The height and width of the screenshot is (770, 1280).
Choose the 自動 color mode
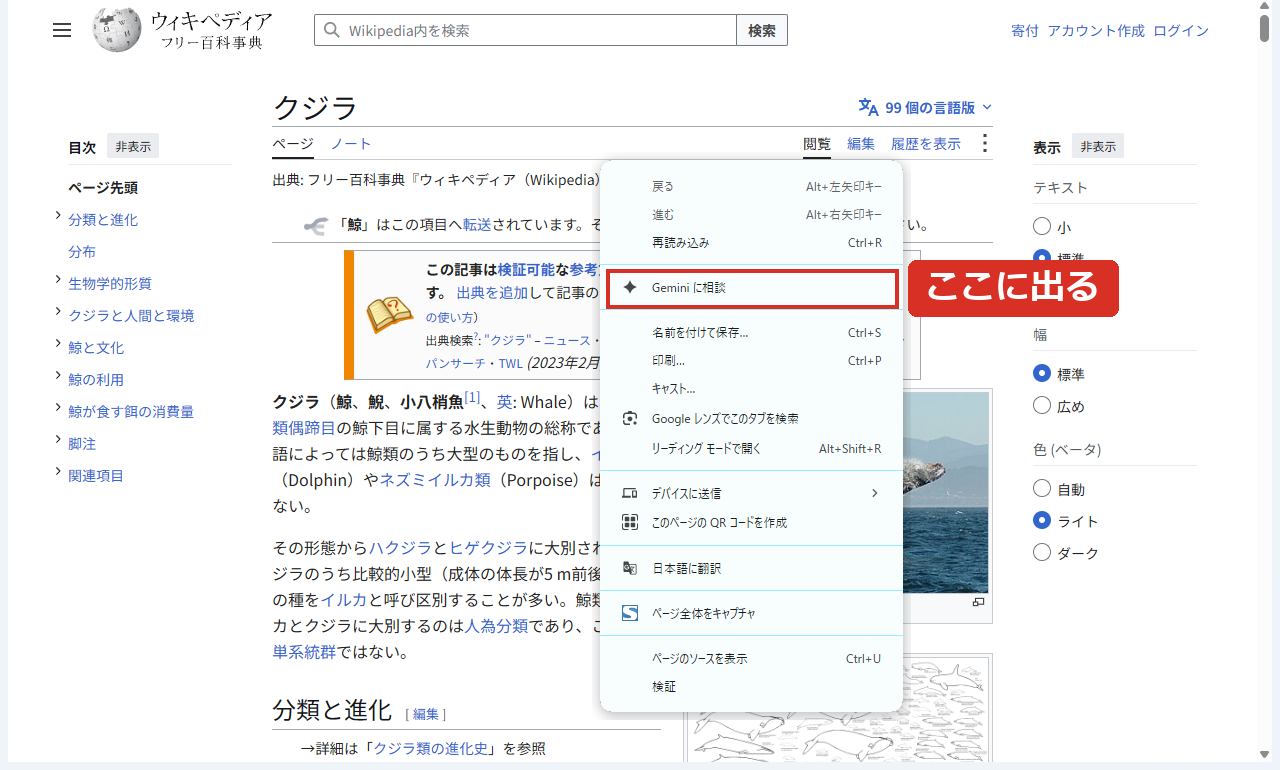1042,489
